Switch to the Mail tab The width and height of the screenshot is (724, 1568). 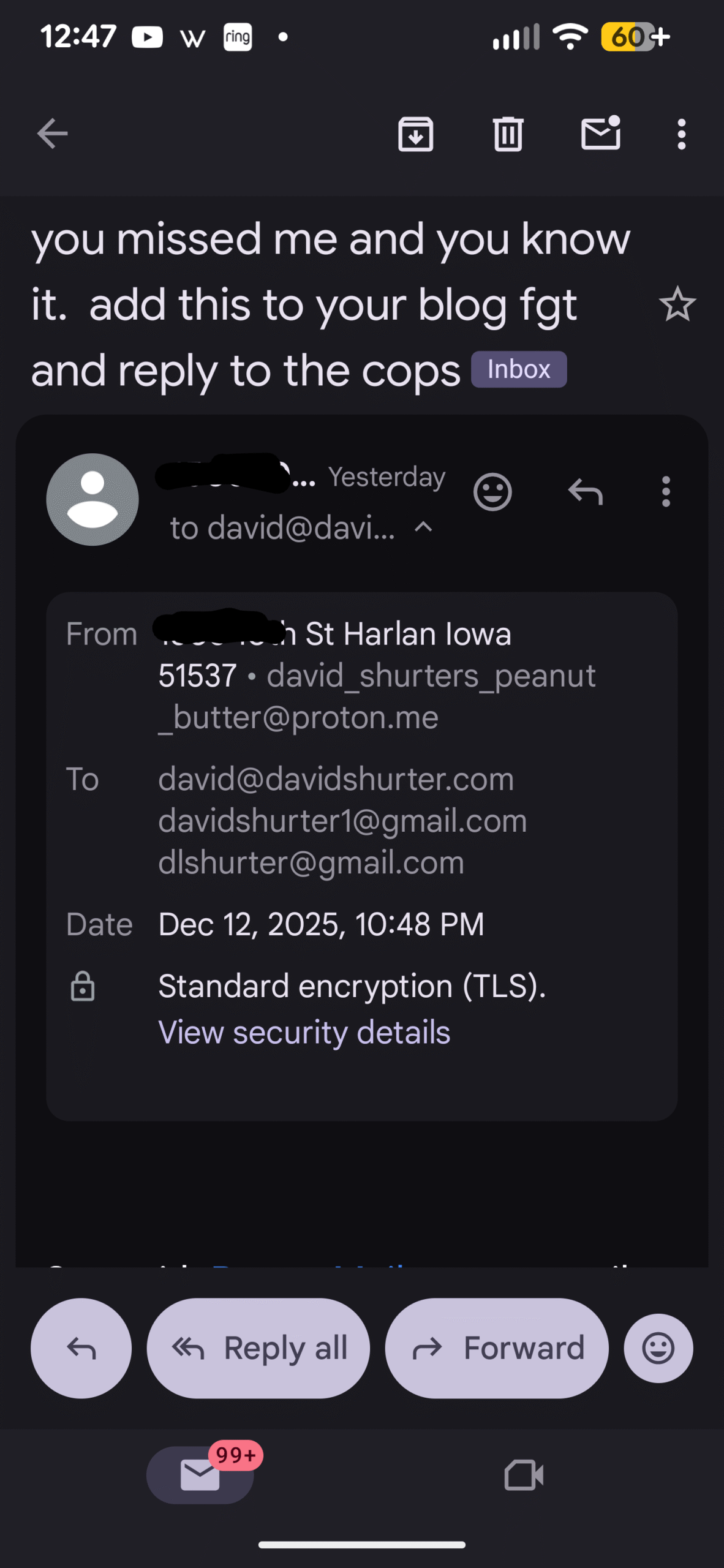click(200, 1474)
